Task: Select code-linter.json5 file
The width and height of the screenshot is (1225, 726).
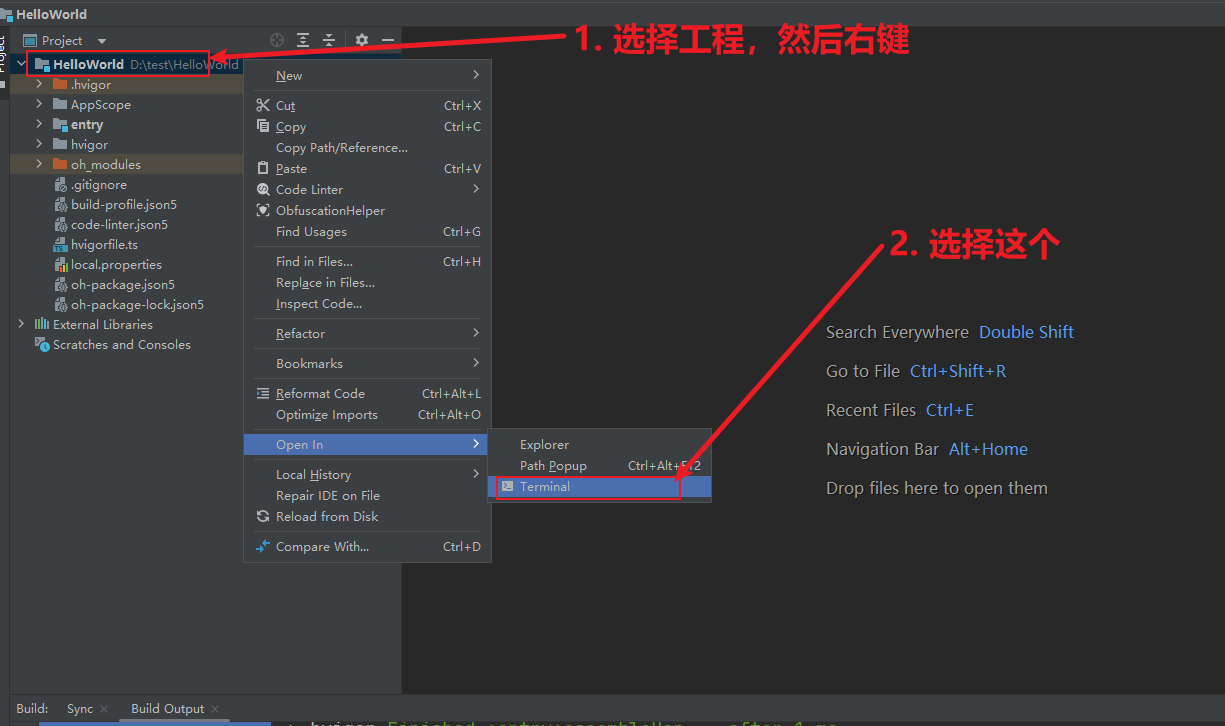Action: [x=119, y=224]
